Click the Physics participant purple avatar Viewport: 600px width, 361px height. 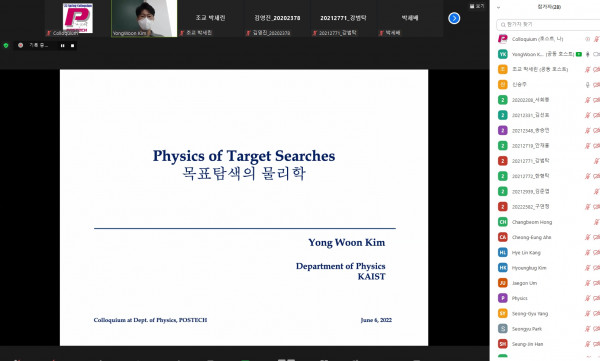(x=502, y=298)
